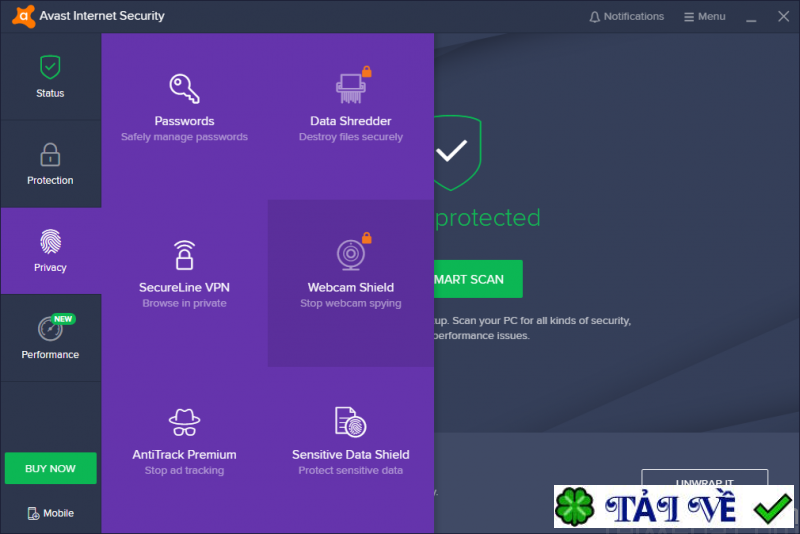This screenshot has width=800, height=534.
Task: Click the AntiTrack Premium title text
Action: tap(184, 454)
